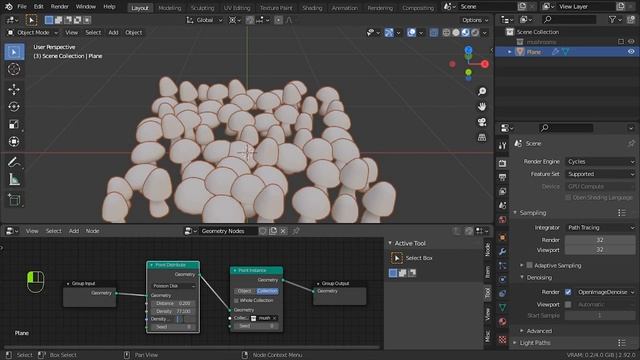Switch to the Modeling workspace tab
Viewport: 640px width, 360px height.
pyautogui.click(x=169, y=8)
